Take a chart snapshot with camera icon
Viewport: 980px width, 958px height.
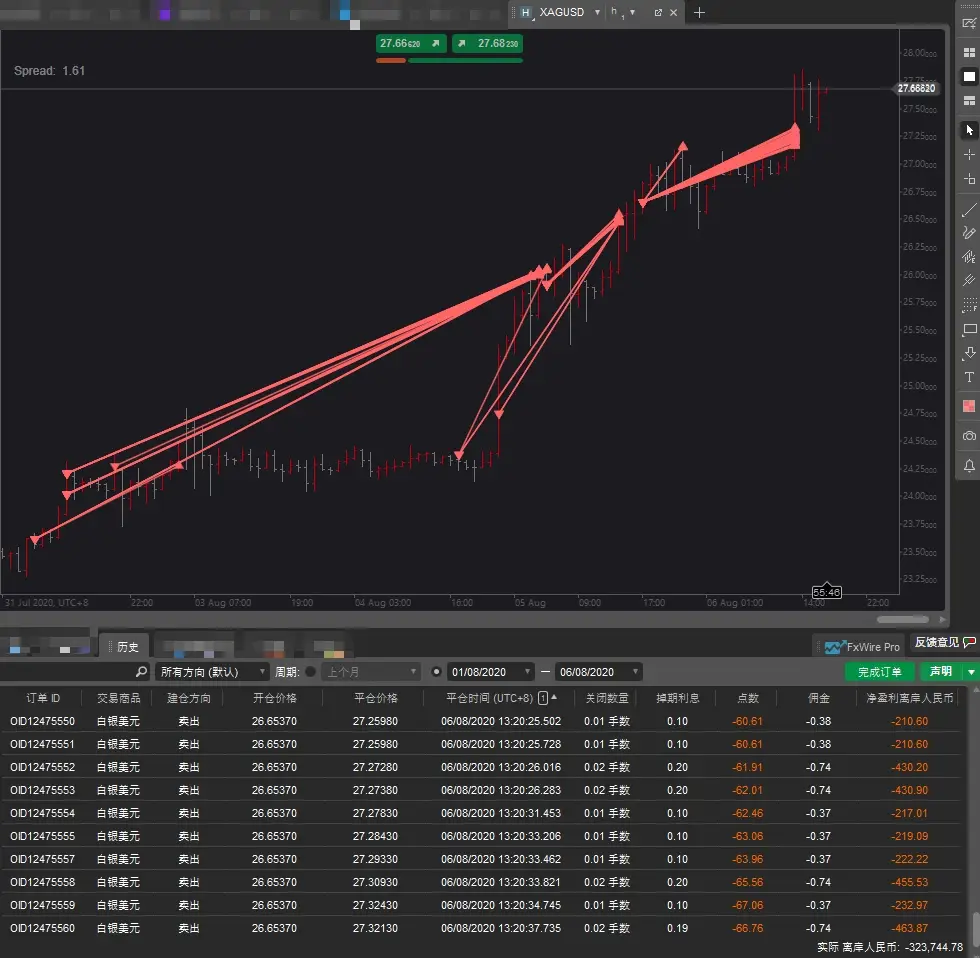[x=969, y=436]
